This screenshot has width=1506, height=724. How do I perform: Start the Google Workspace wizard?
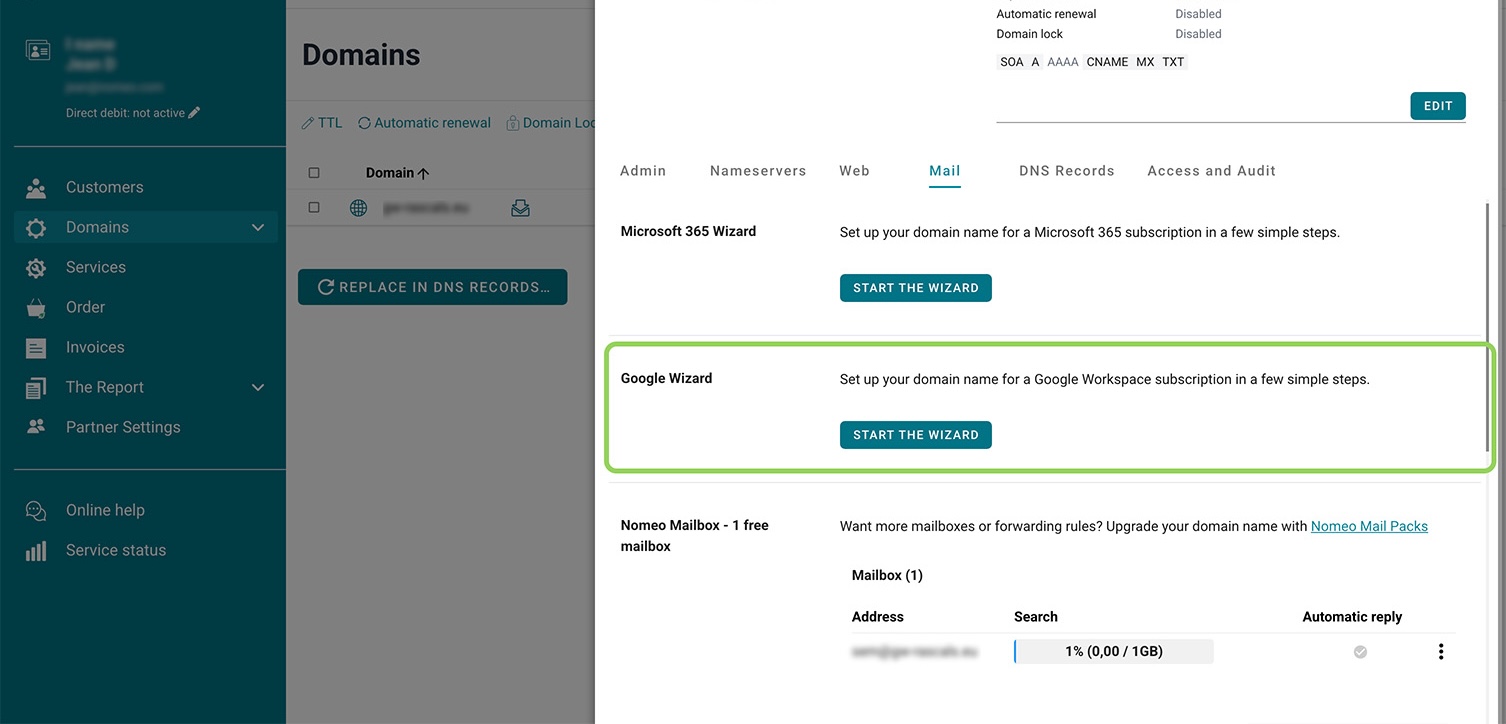(x=916, y=435)
